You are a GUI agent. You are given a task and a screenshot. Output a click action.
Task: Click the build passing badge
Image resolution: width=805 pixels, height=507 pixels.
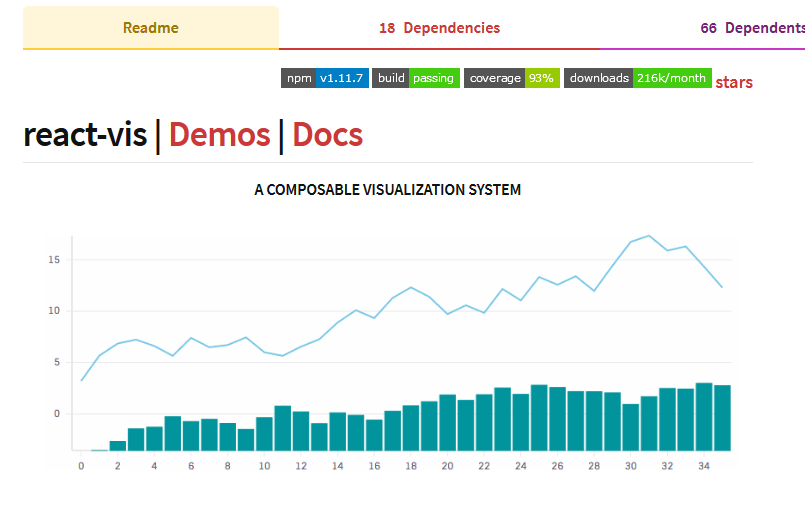click(x=416, y=78)
